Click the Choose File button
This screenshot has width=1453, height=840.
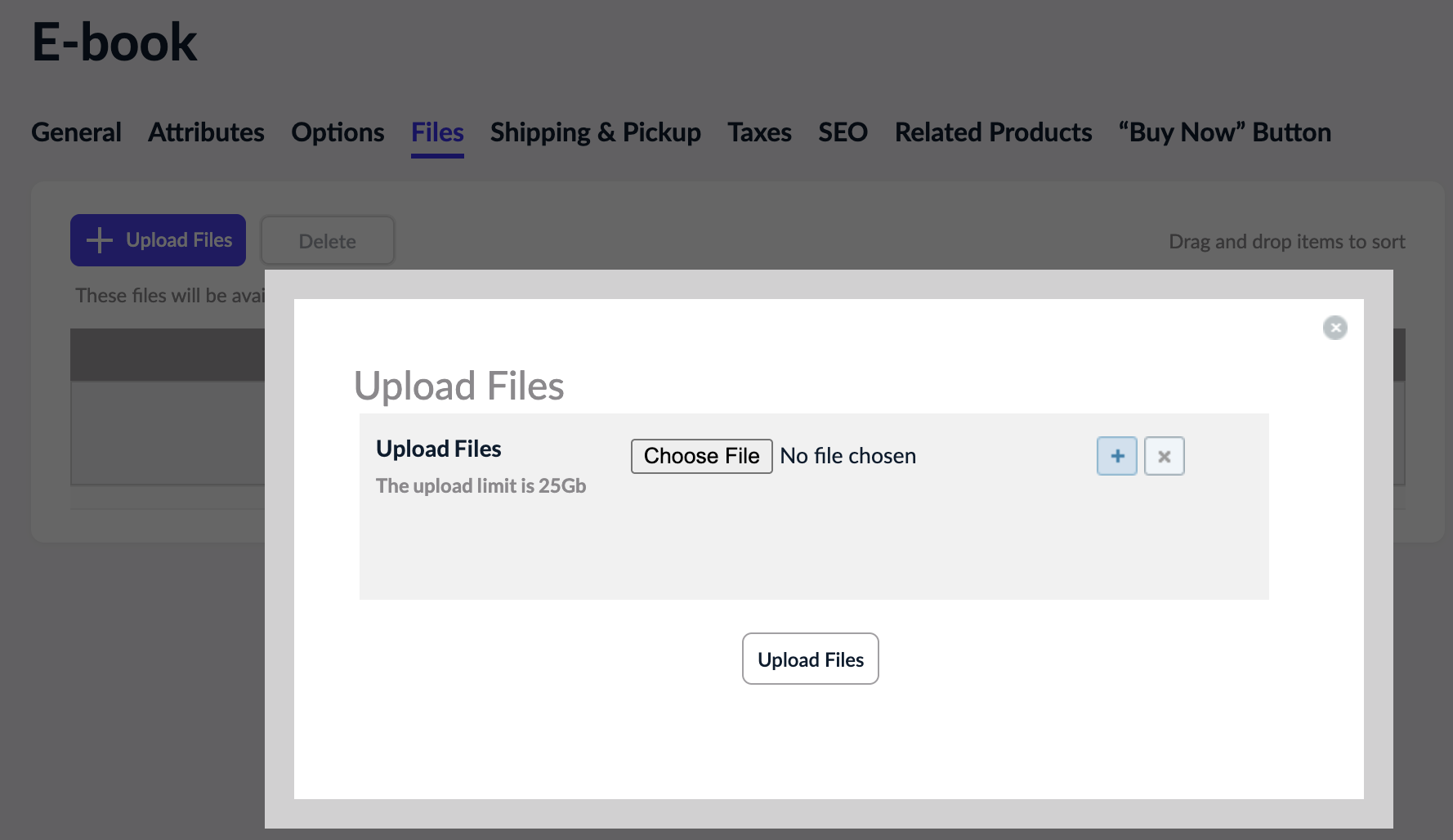point(701,456)
